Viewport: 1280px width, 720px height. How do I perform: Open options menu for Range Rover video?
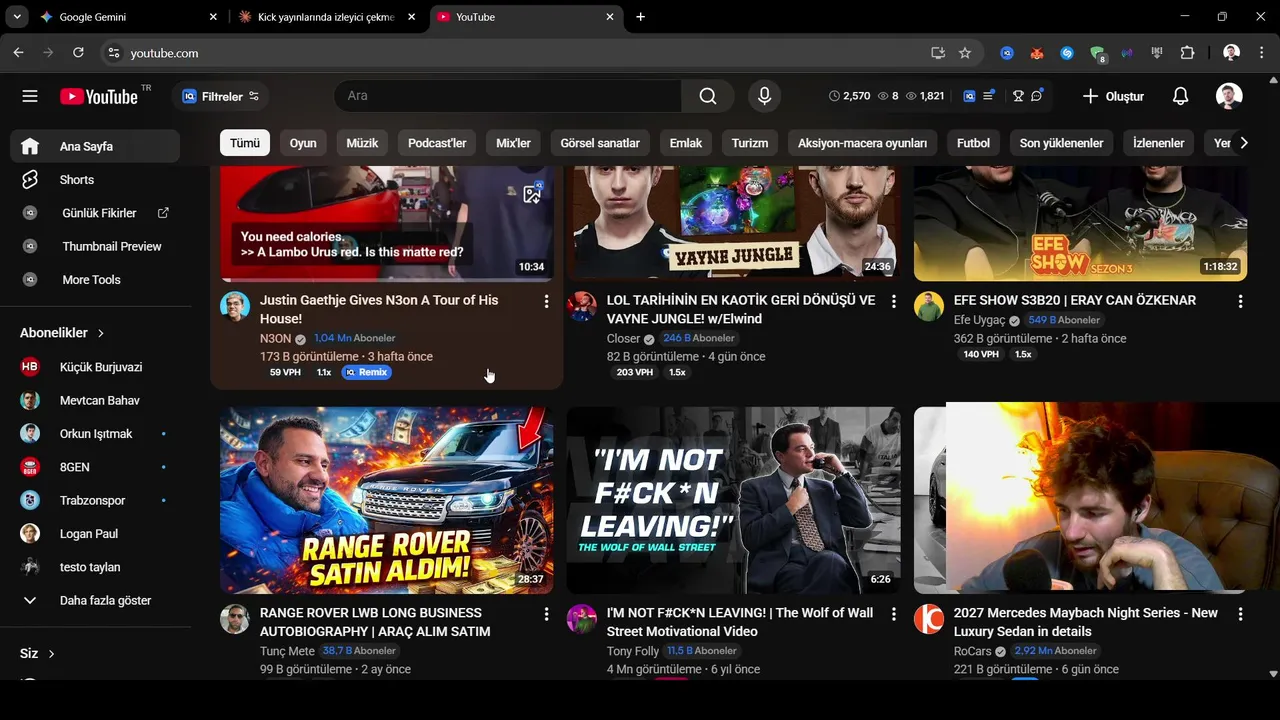(x=546, y=614)
